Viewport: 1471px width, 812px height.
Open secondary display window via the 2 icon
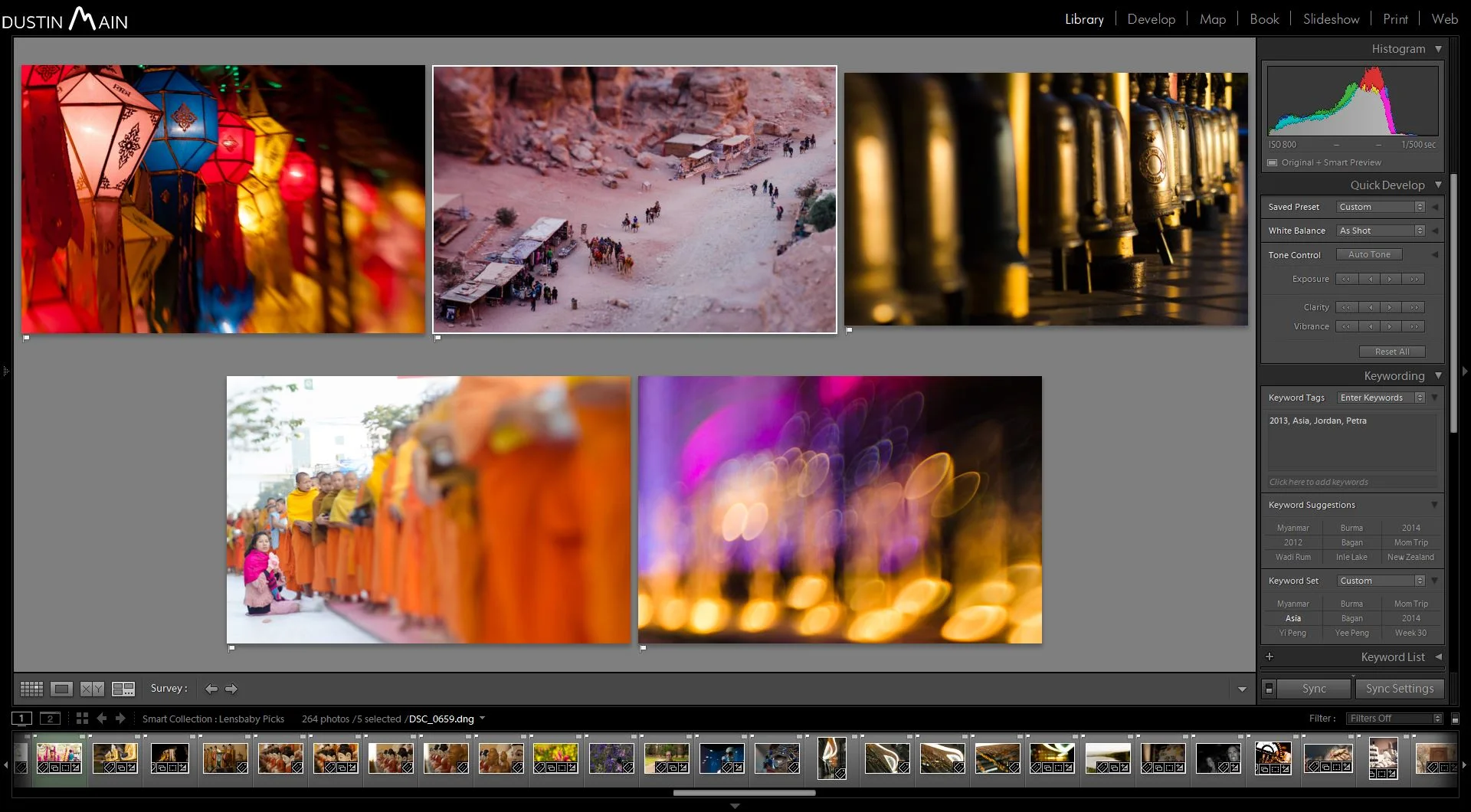(x=50, y=719)
